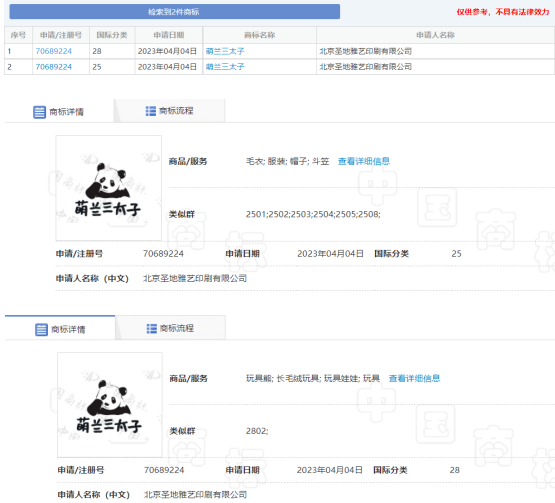The image size is (555, 503).
Task: Open trademark name 萌兰三太子 in row 1
Action: click(225, 51)
